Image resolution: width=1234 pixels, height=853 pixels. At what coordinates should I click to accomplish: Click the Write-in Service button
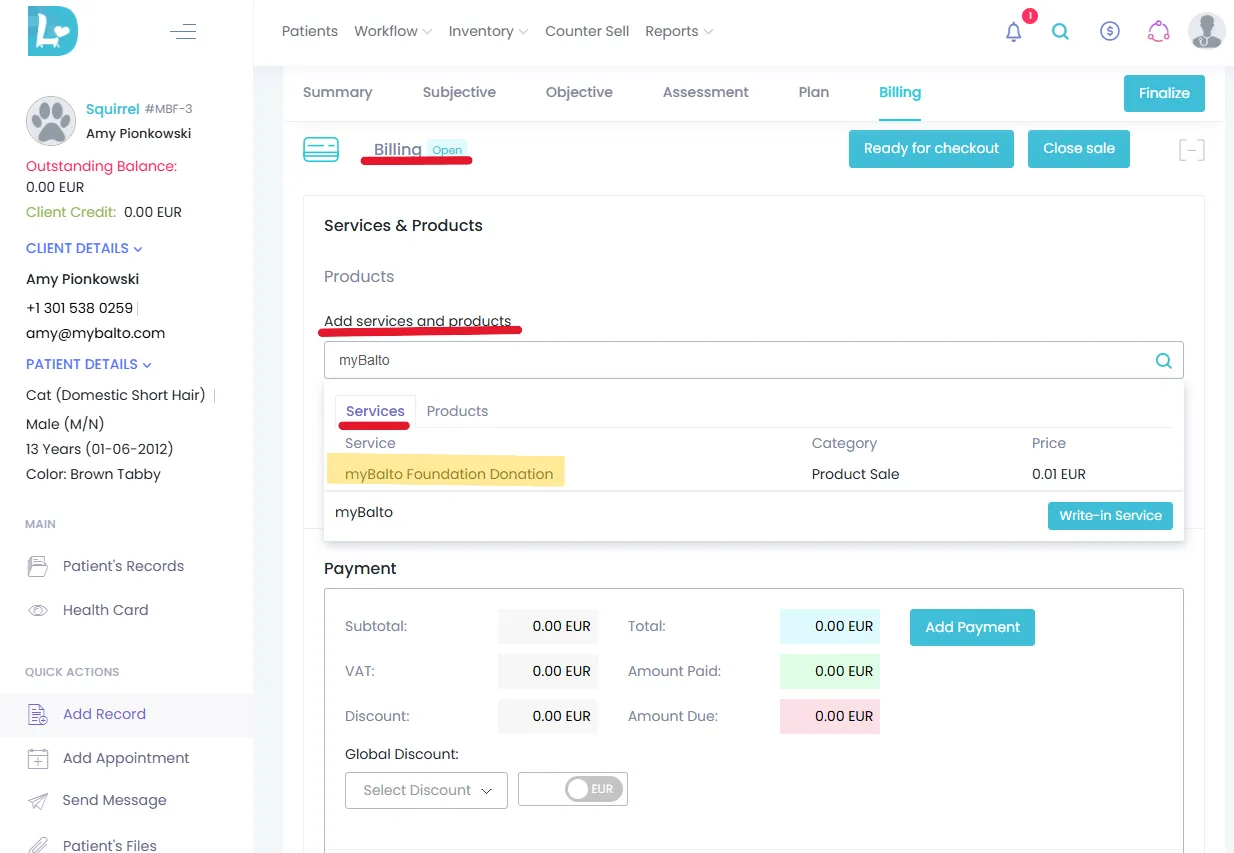(1110, 515)
